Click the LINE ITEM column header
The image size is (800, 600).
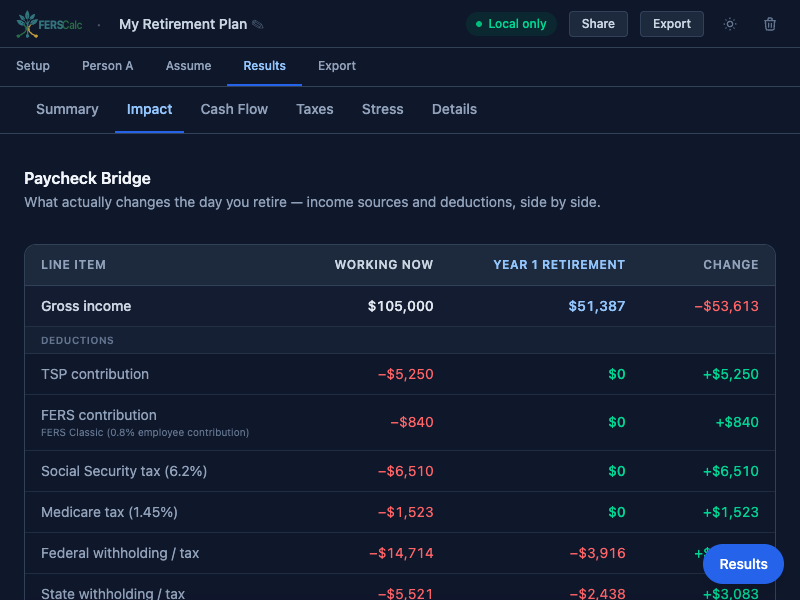[x=73, y=265]
